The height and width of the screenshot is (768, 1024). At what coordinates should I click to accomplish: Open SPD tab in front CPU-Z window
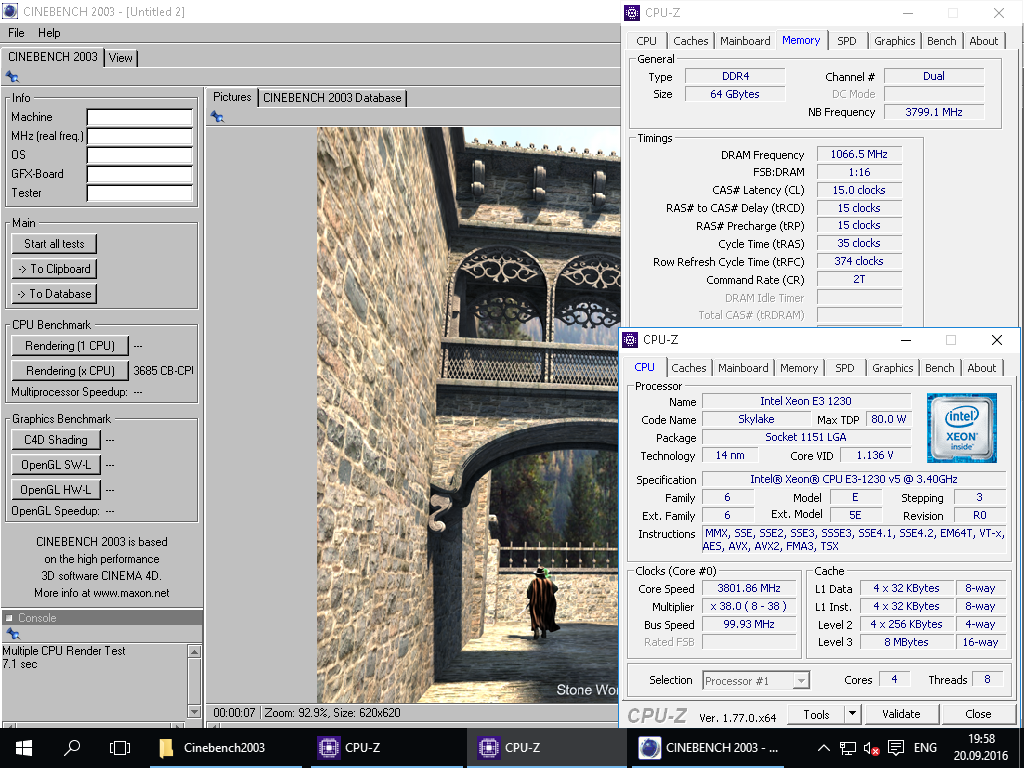click(844, 368)
